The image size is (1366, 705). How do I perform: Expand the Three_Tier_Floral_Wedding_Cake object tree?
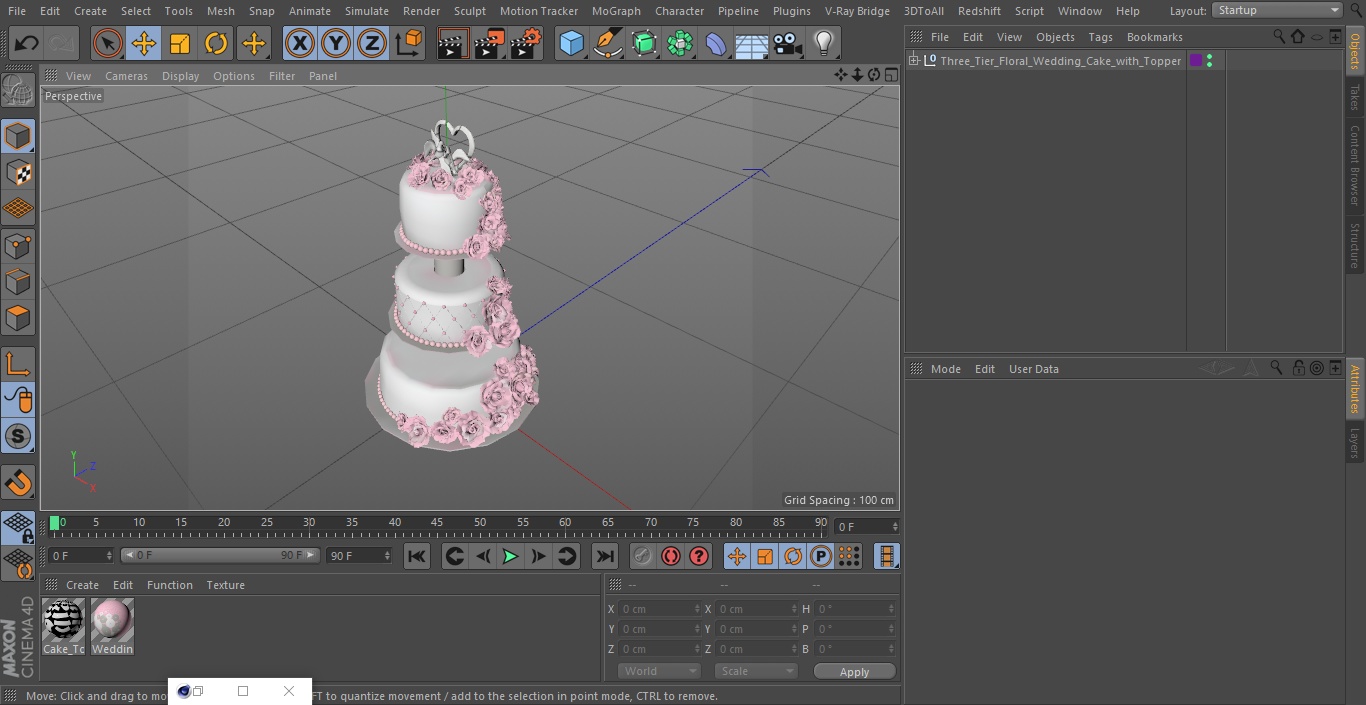pyautogui.click(x=914, y=61)
